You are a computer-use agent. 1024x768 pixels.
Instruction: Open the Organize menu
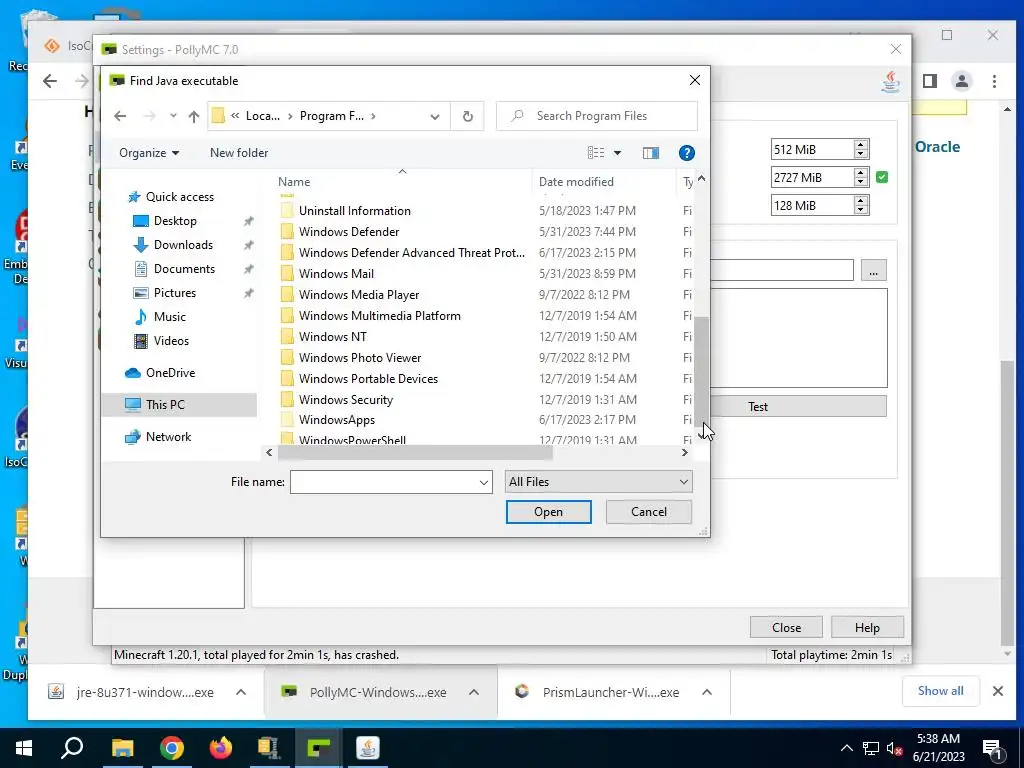pos(149,153)
